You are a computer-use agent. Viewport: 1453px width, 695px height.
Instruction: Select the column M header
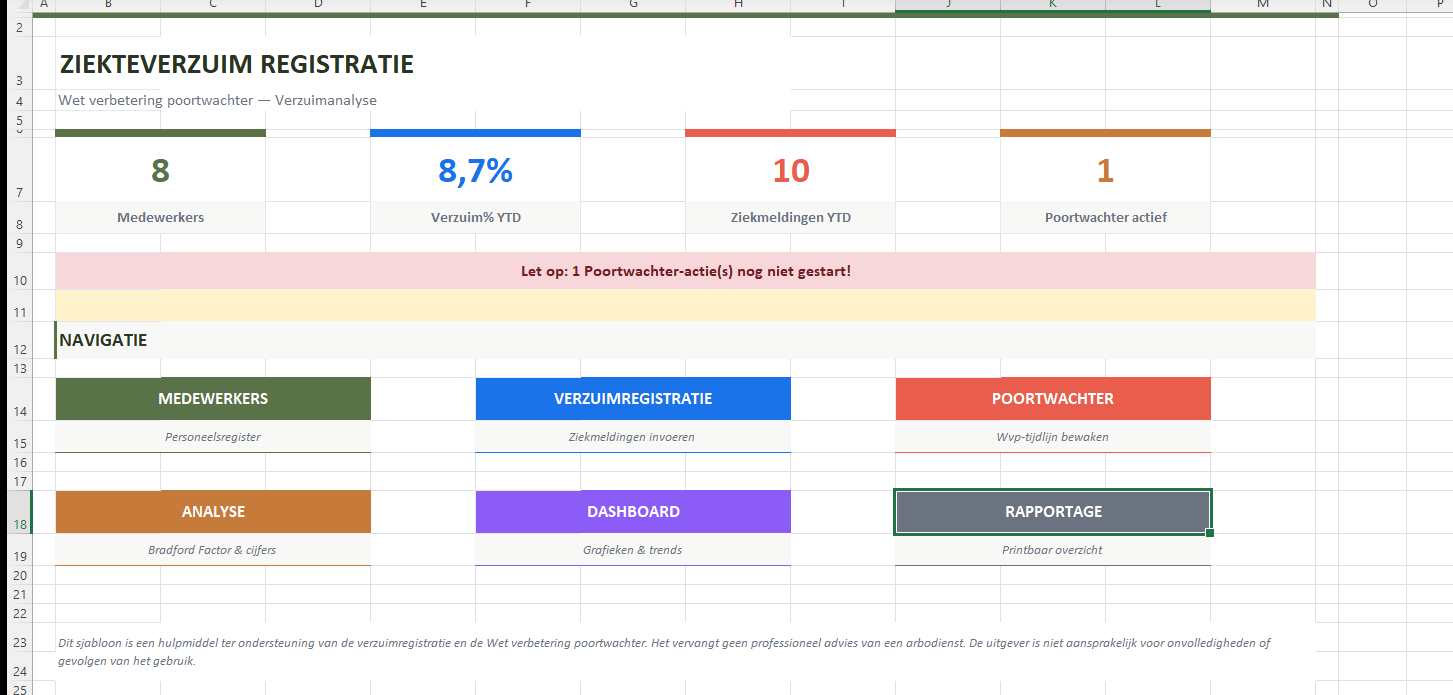pyautogui.click(x=1262, y=5)
